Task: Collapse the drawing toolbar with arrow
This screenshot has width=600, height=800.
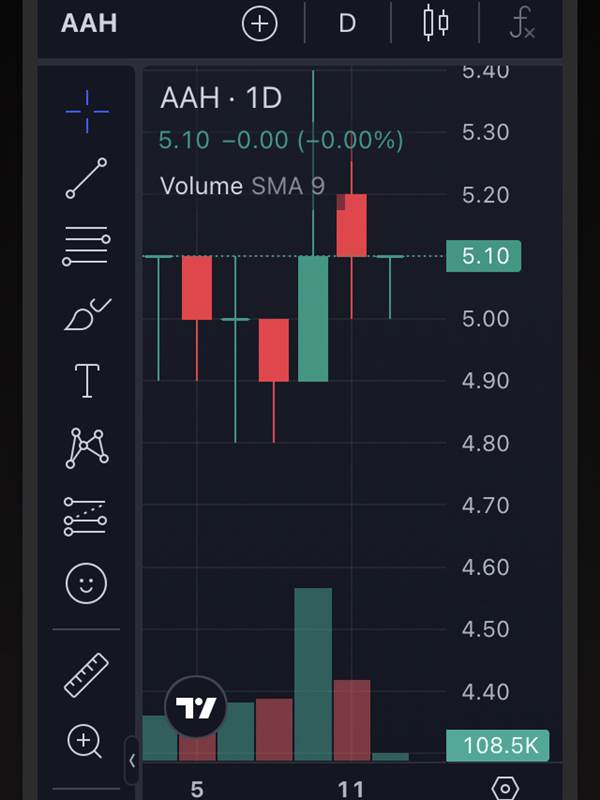Action: 132,760
